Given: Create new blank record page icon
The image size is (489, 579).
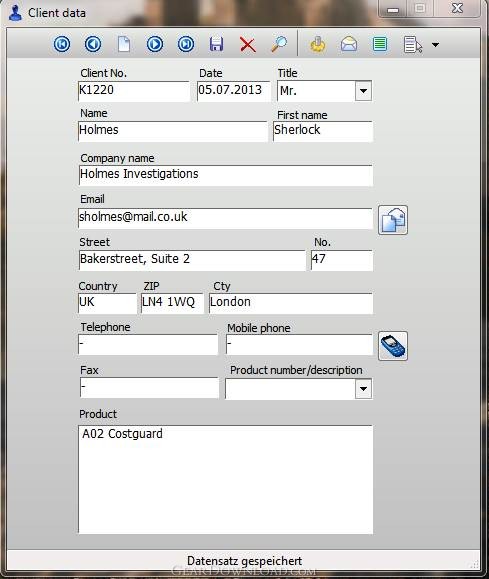Looking at the screenshot, I should coord(124,44).
